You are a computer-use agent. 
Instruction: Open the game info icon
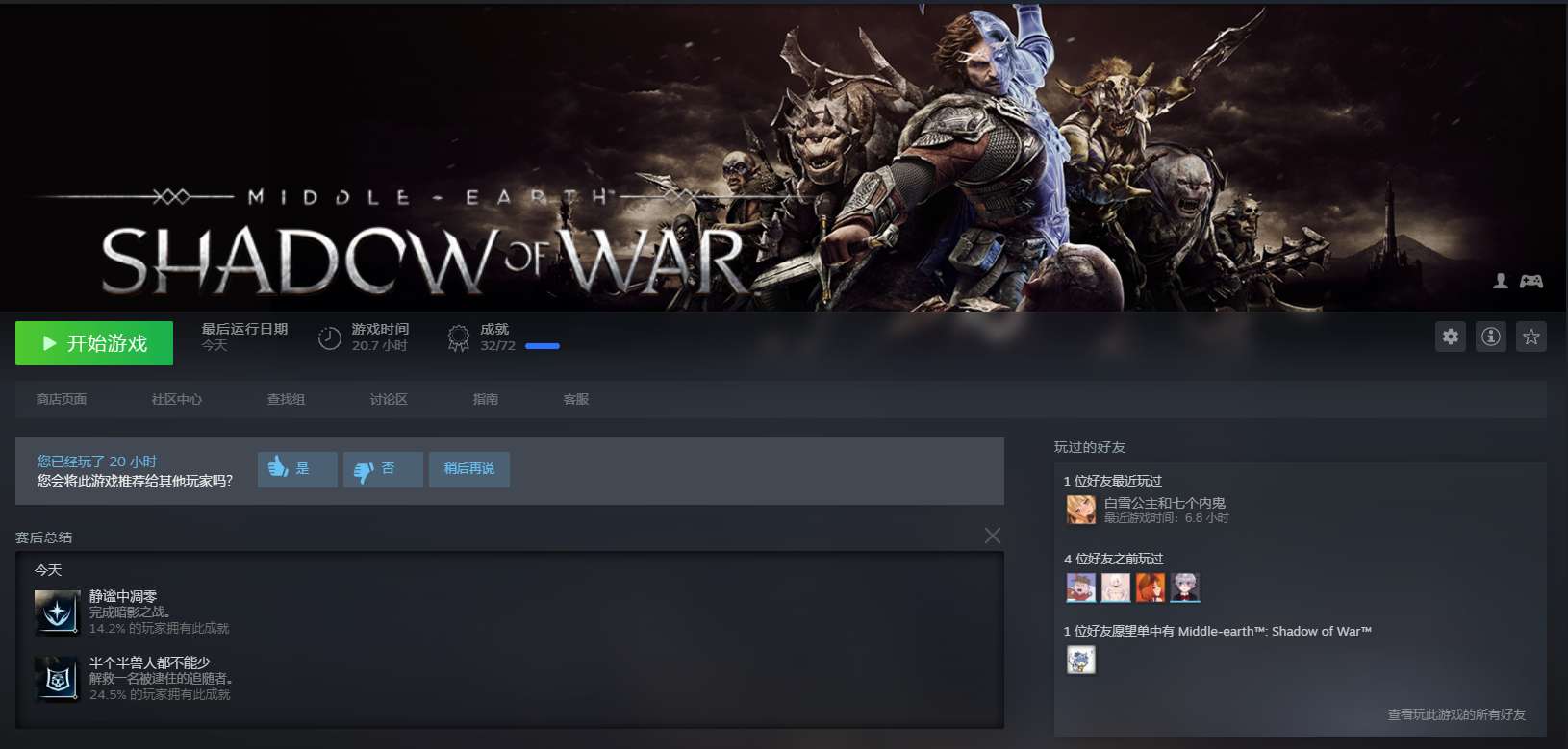1491,337
